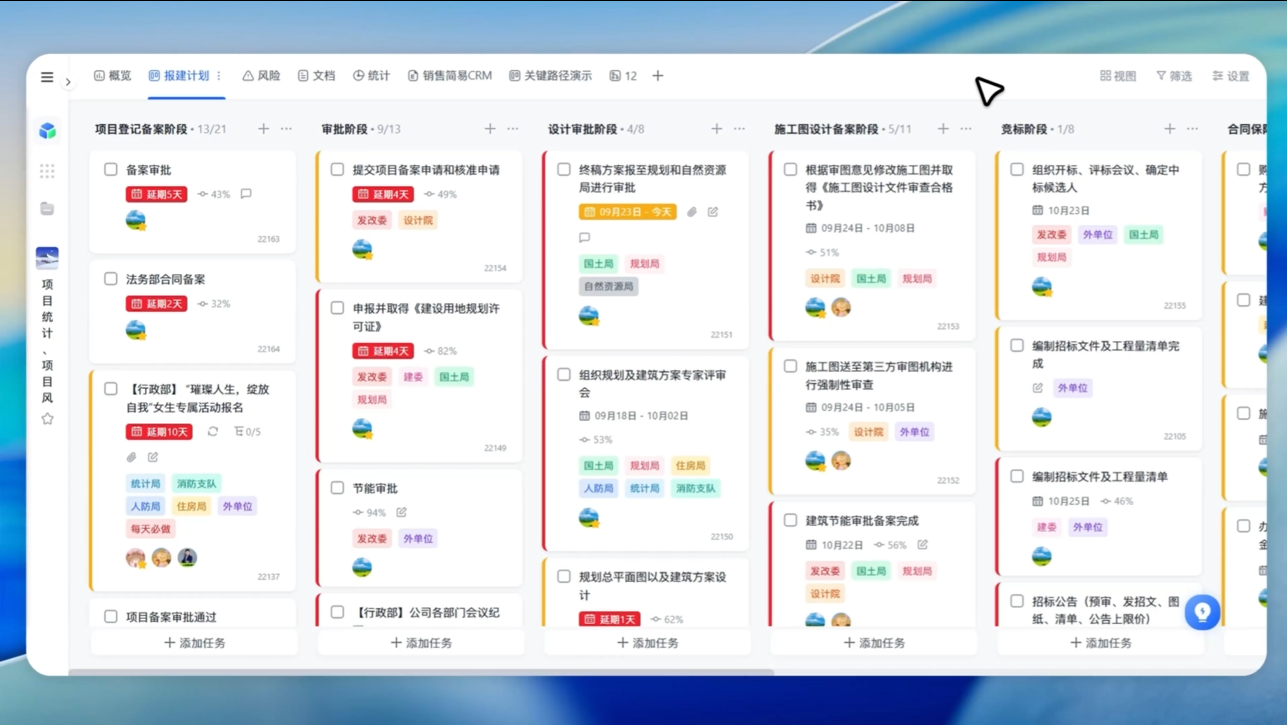1287x725 pixels.
Task: Click the folder icon in left sidebar
Action: click(47, 209)
